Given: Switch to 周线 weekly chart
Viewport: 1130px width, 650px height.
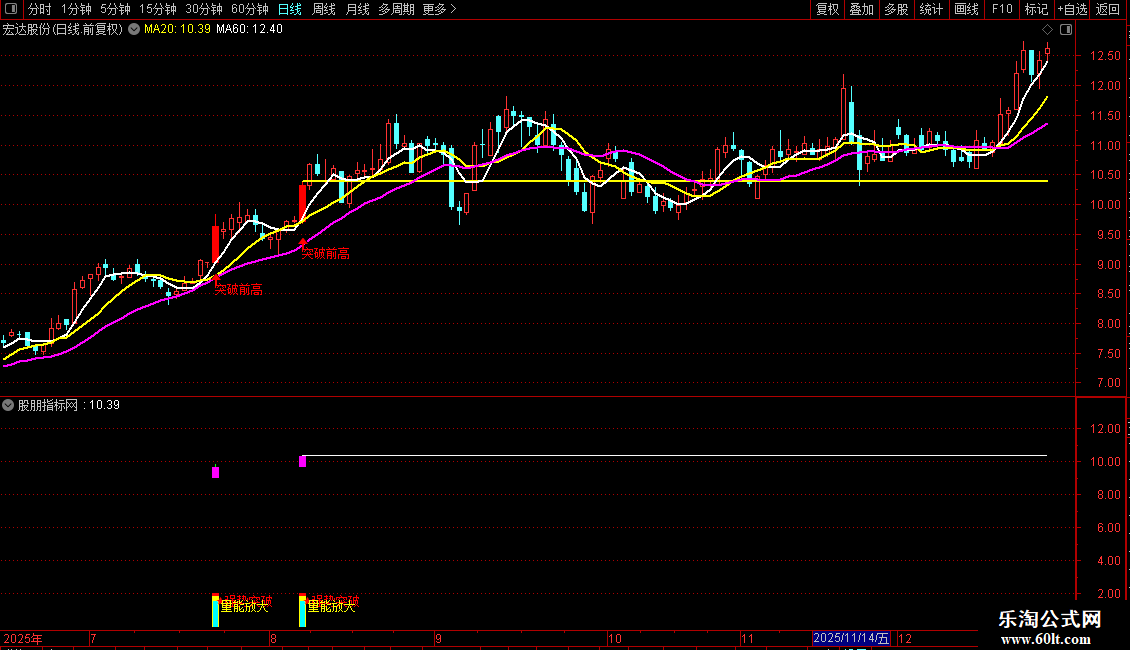Looking at the screenshot, I should click(324, 9).
